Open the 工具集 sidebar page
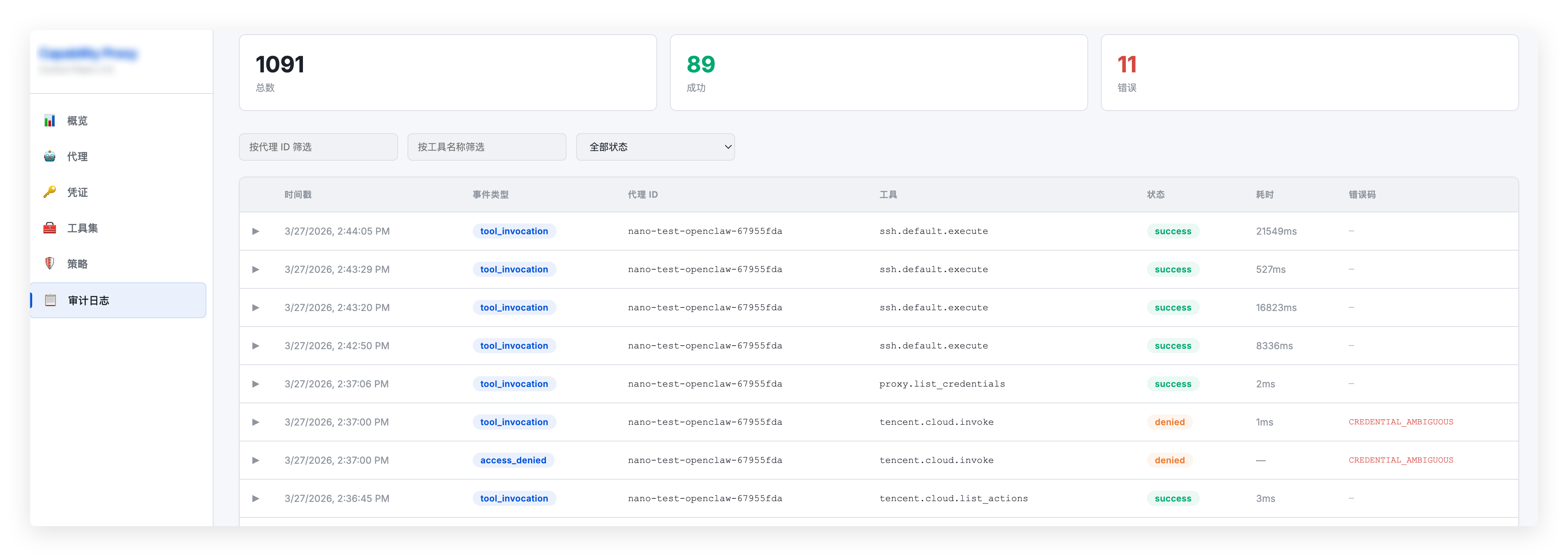1568x556 pixels. click(82, 228)
